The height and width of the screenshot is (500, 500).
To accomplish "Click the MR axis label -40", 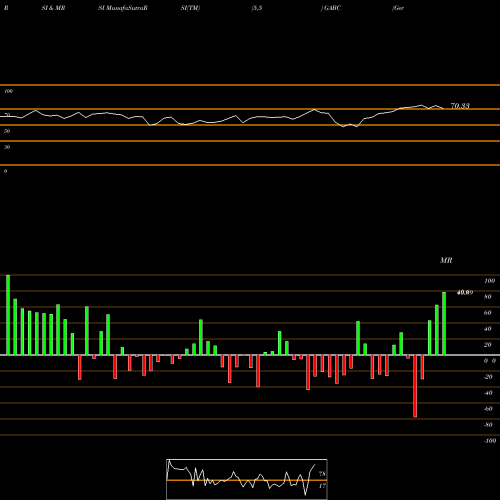I will [488, 393].
